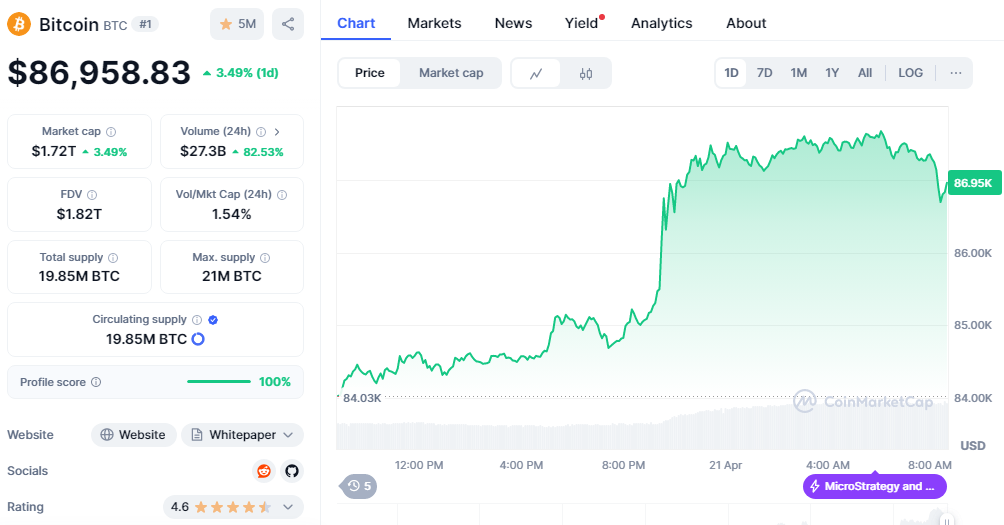The width and height of the screenshot is (1004, 525).
Task: Open the Bitcoin Website link
Action: pyautogui.click(x=134, y=435)
